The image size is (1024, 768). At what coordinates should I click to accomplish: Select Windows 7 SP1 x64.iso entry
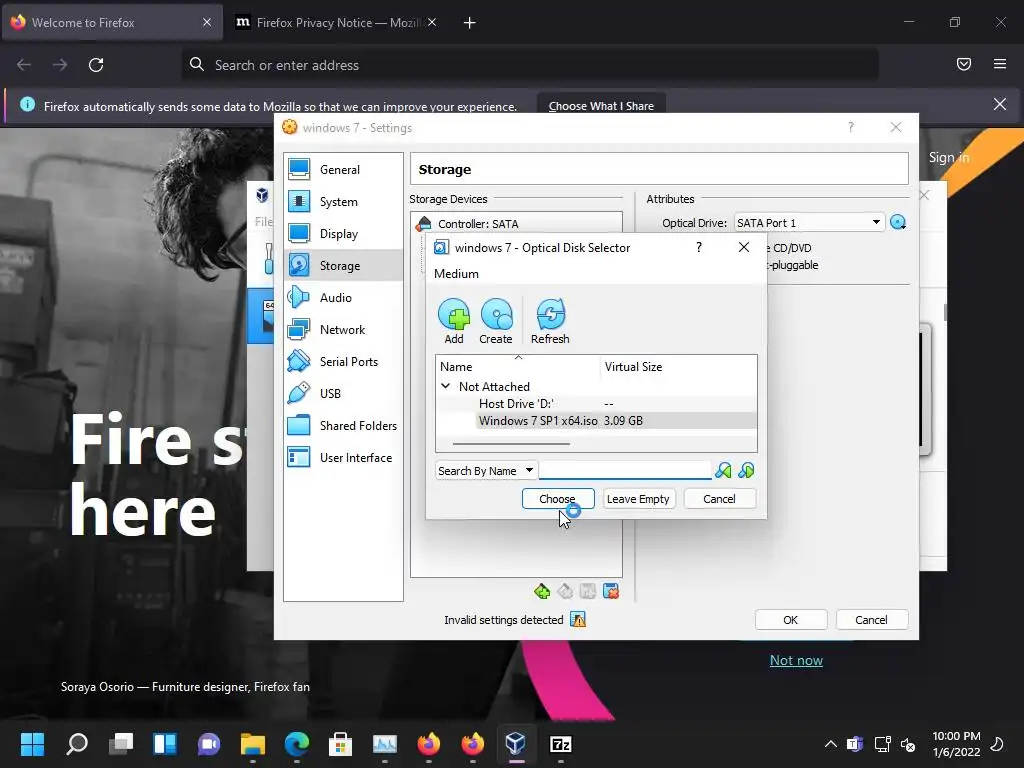[538, 421]
